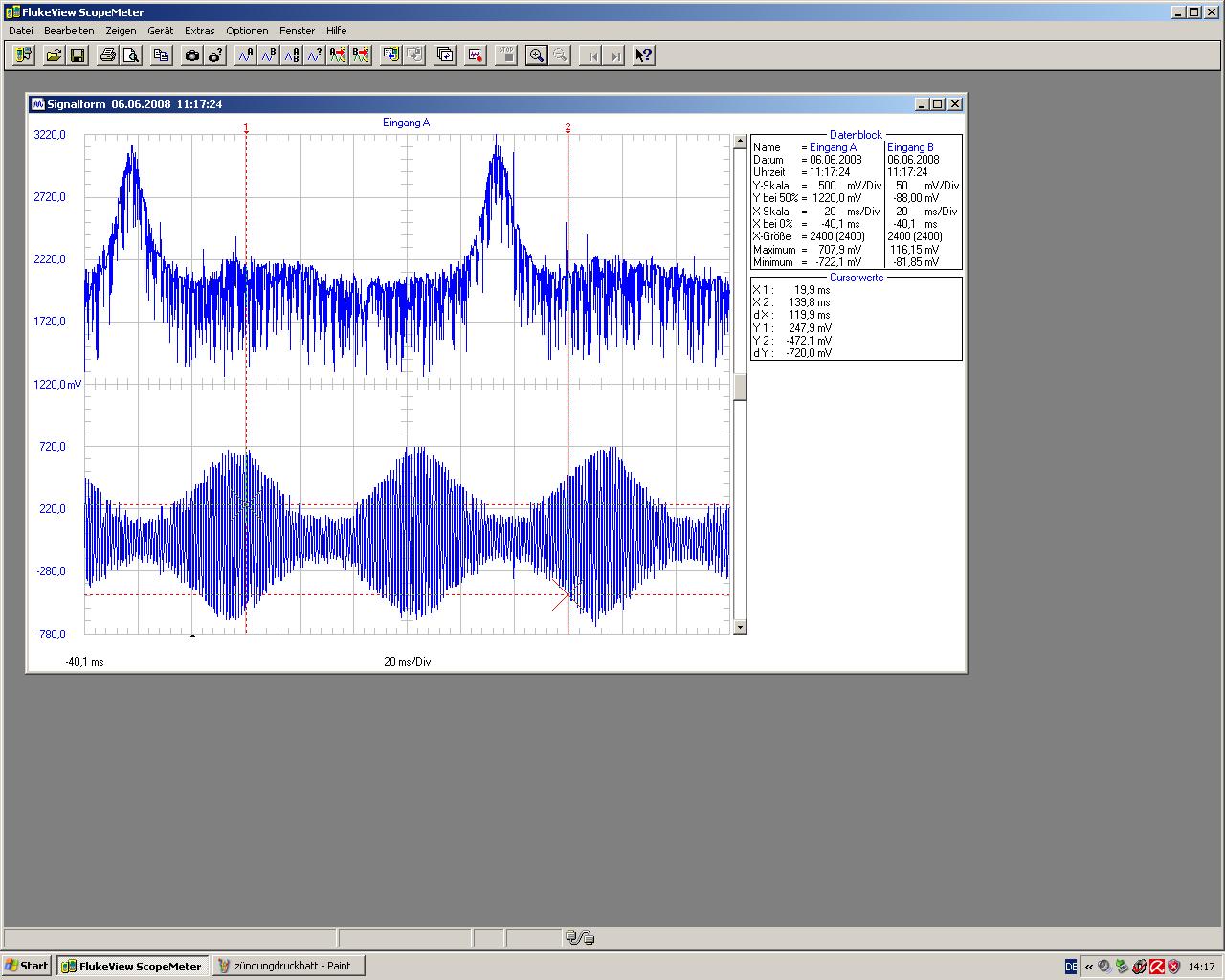This screenshot has height=980, width=1225.
Task: Click the Open file folder icon
Action: pos(55,56)
